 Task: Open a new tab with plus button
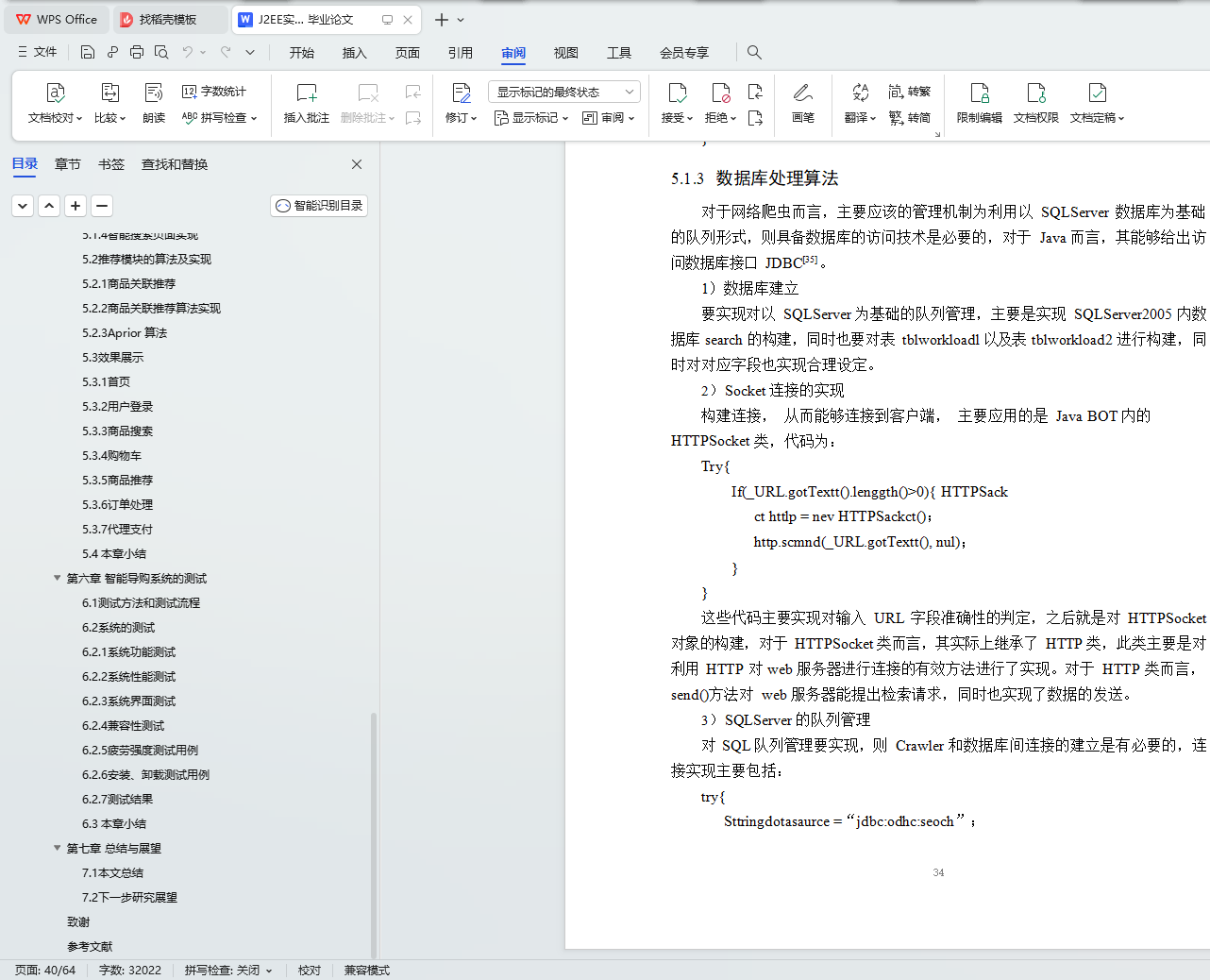(441, 19)
